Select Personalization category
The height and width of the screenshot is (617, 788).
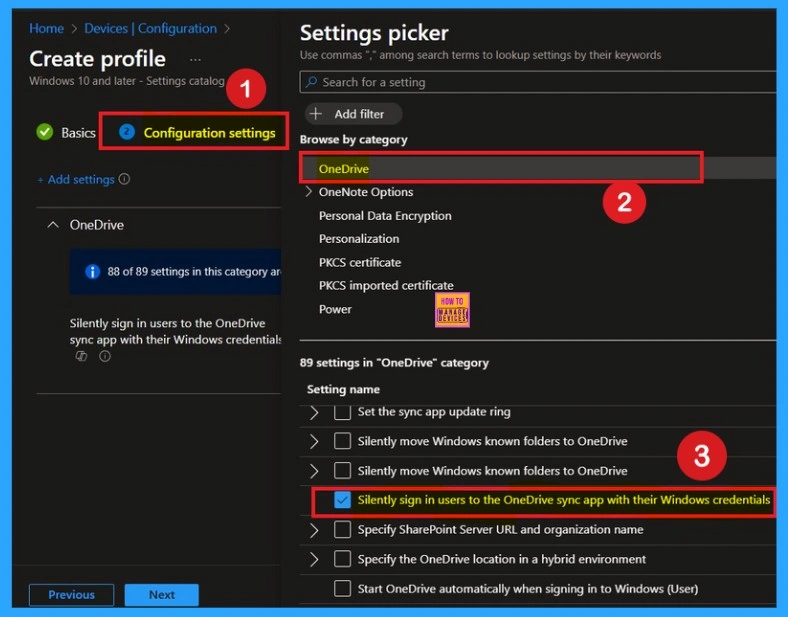[x=359, y=239]
